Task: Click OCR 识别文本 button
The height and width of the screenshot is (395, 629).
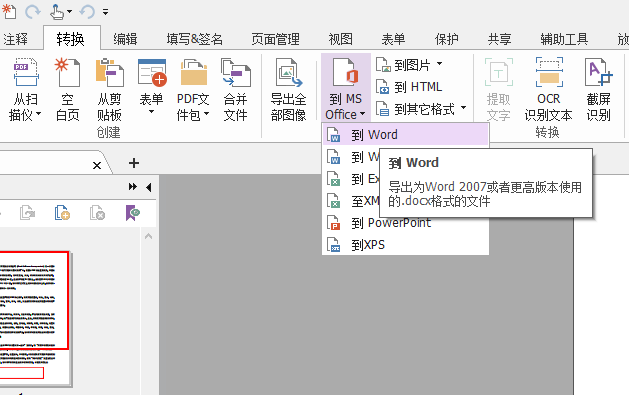Action: [548, 90]
